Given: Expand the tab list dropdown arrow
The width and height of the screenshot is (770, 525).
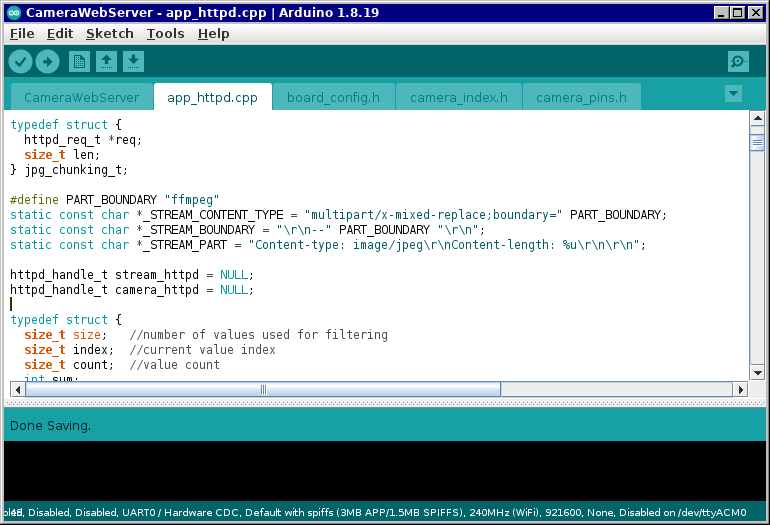Looking at the screenshot, I should [733, 94].
